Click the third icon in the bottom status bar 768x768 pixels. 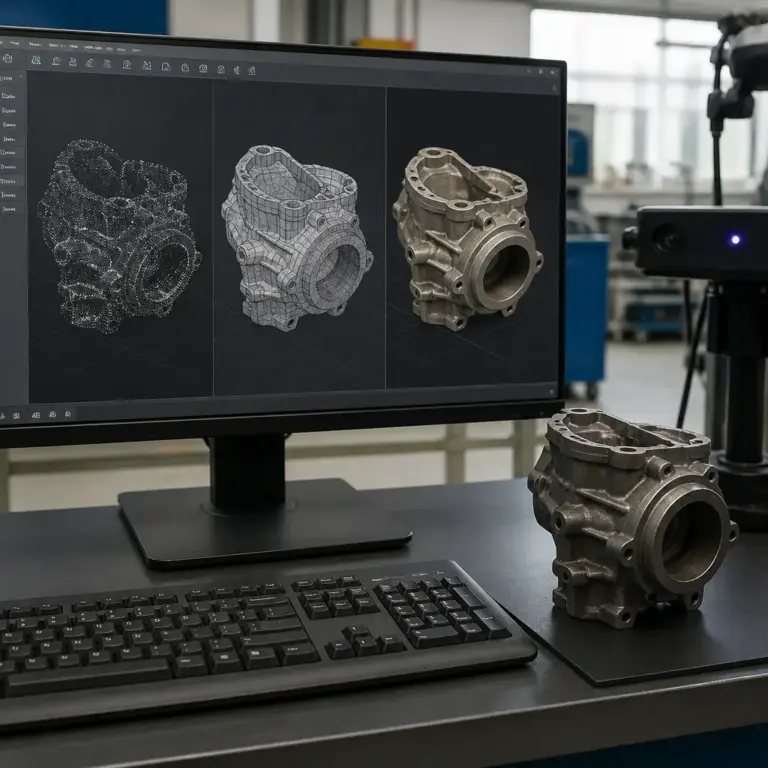pyautogui.click(x=35, y=415)
